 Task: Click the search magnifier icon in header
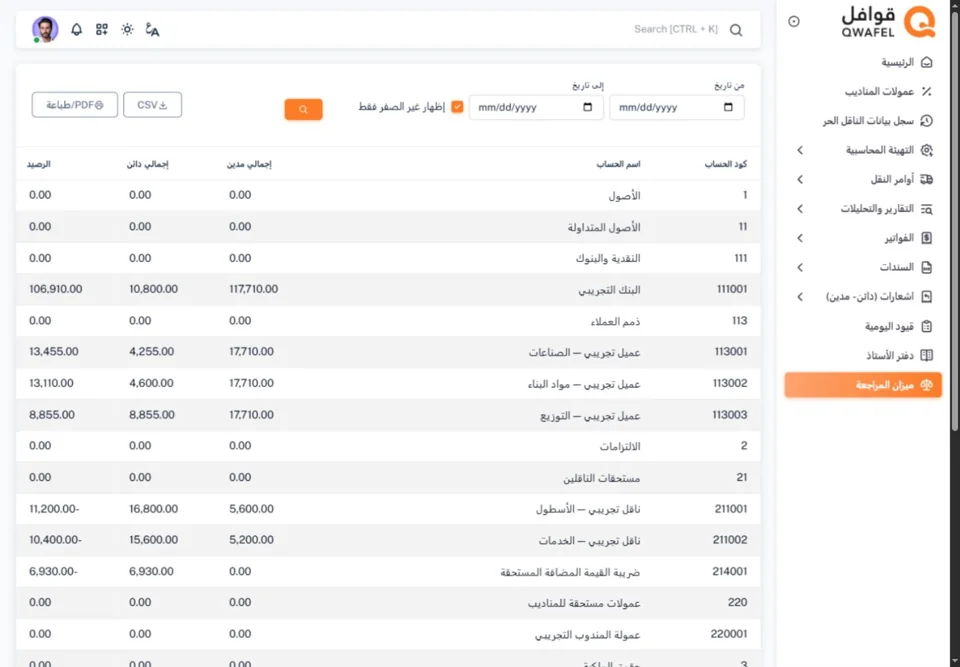point(736,30)
